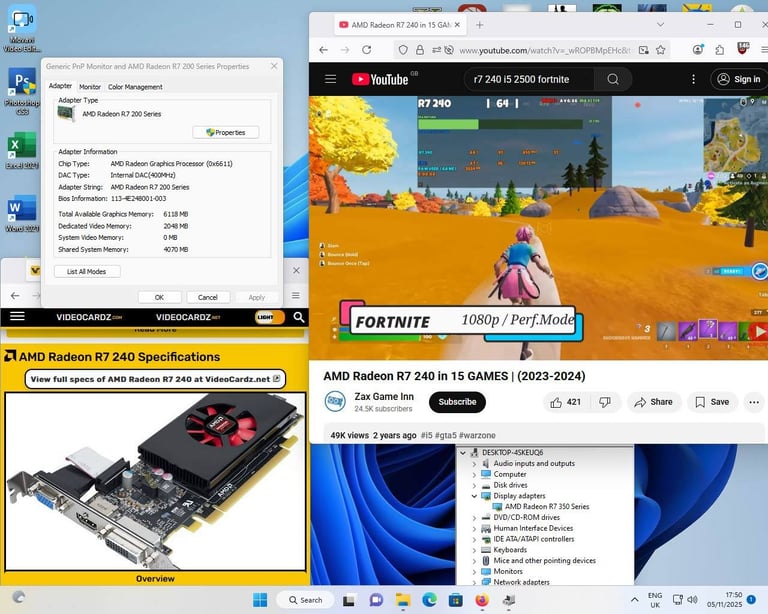Switch to the Color Management tab
This screenshot has width=768, height=614.
(x=135, y=87)
